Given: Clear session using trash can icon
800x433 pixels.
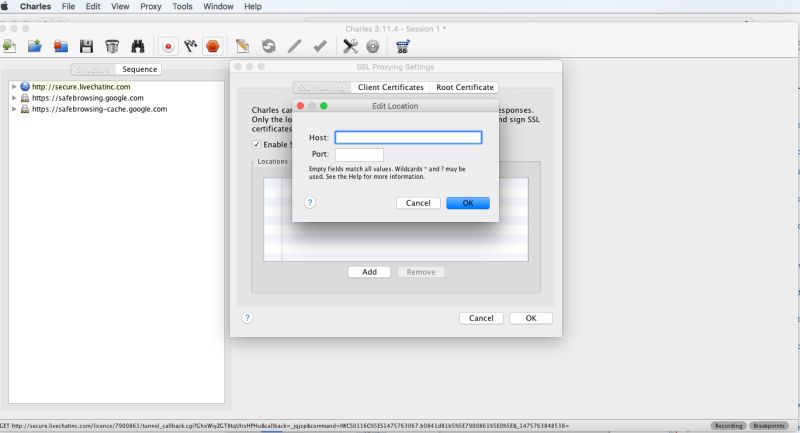Looking at the screenshot, I should [x=112, y=46].
